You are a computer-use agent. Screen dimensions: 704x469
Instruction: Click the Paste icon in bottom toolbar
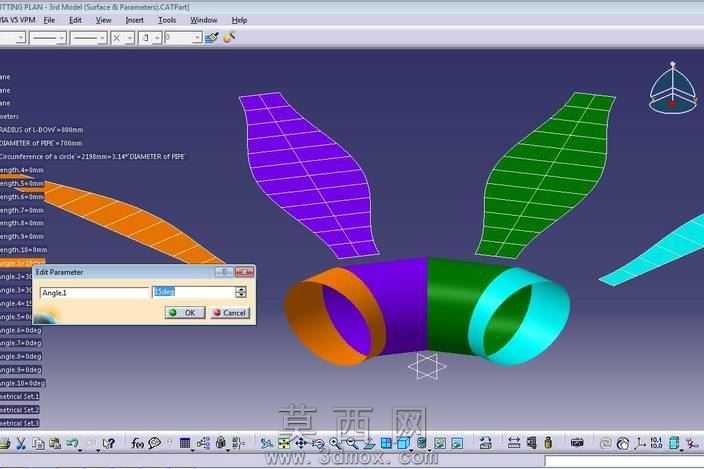pos(55,443)
